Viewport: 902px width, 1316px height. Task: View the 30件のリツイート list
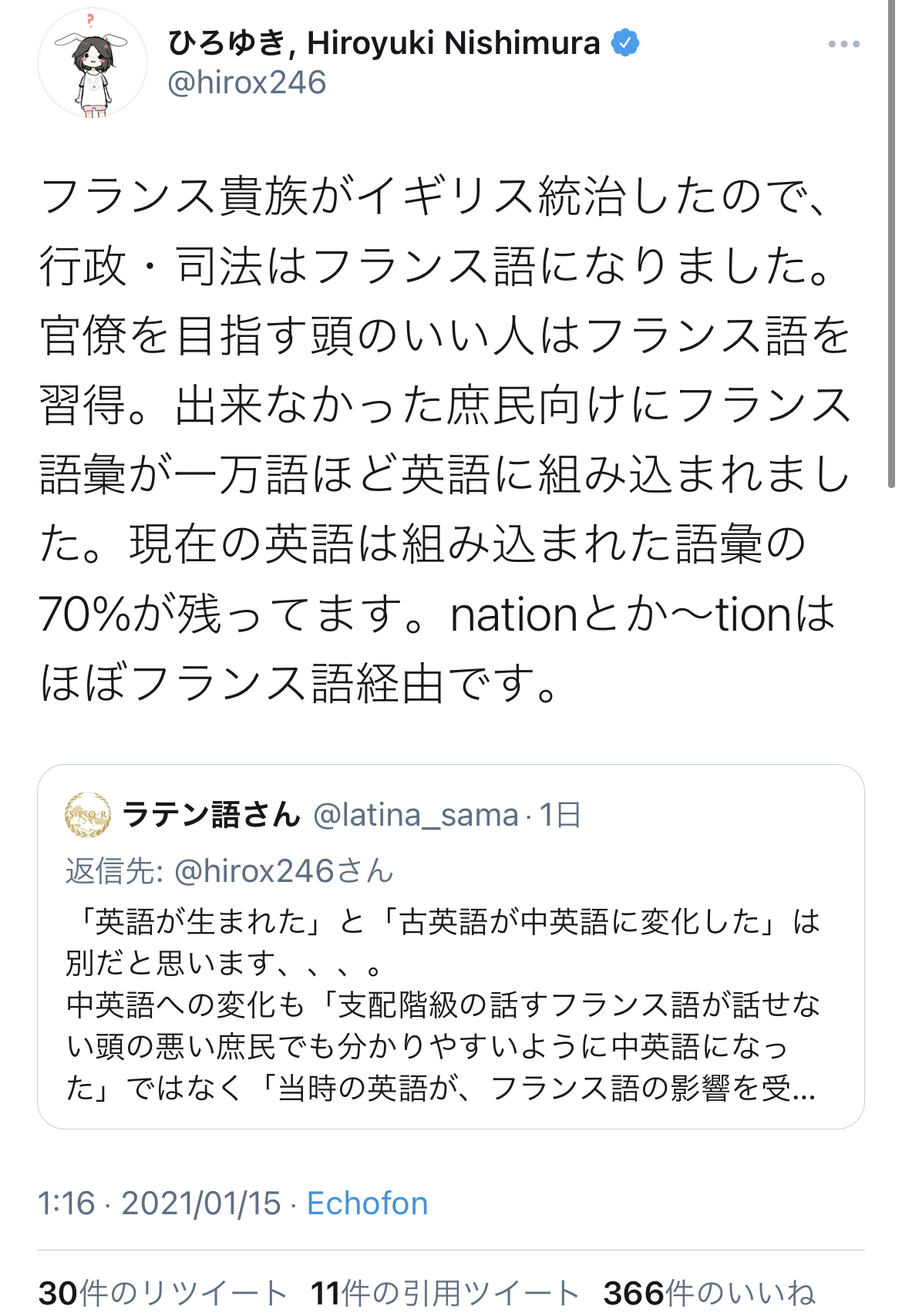(162, 1293)
